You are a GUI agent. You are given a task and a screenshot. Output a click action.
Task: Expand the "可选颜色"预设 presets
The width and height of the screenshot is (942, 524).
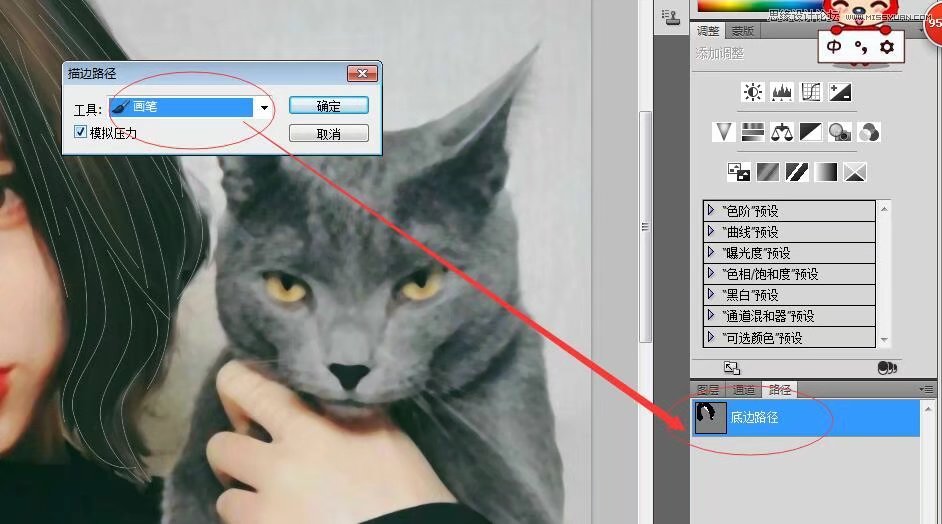point(711,337)
